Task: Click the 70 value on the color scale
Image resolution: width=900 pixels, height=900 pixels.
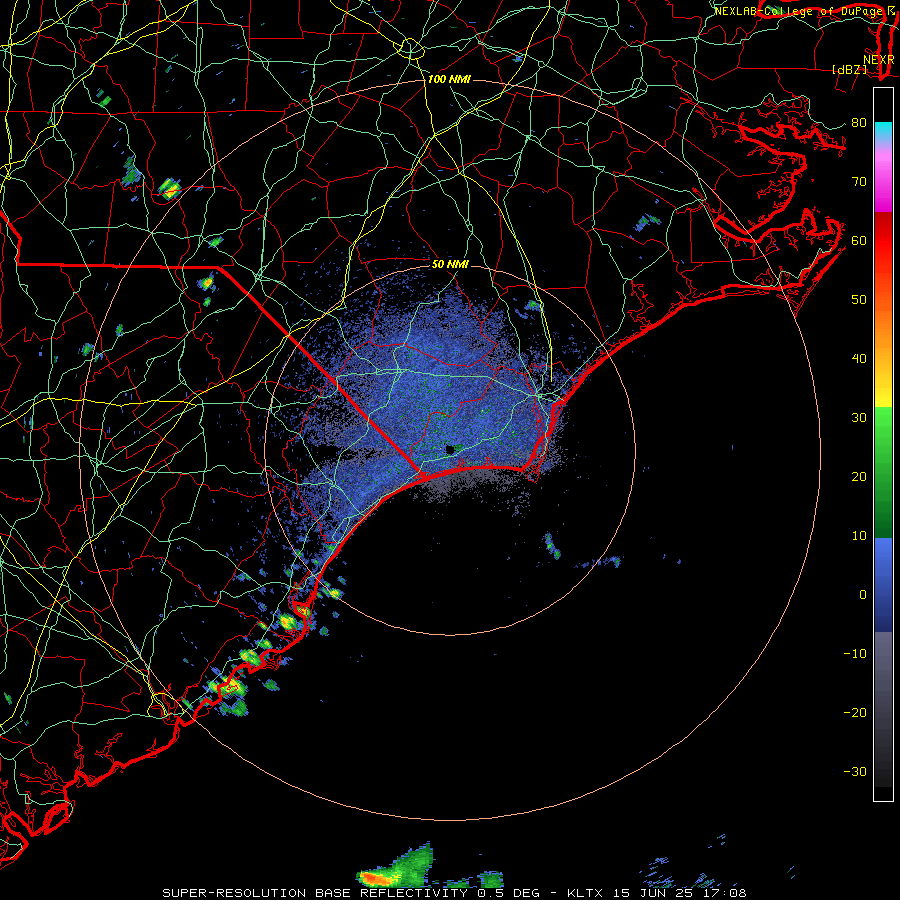Action: pos(859,182)
